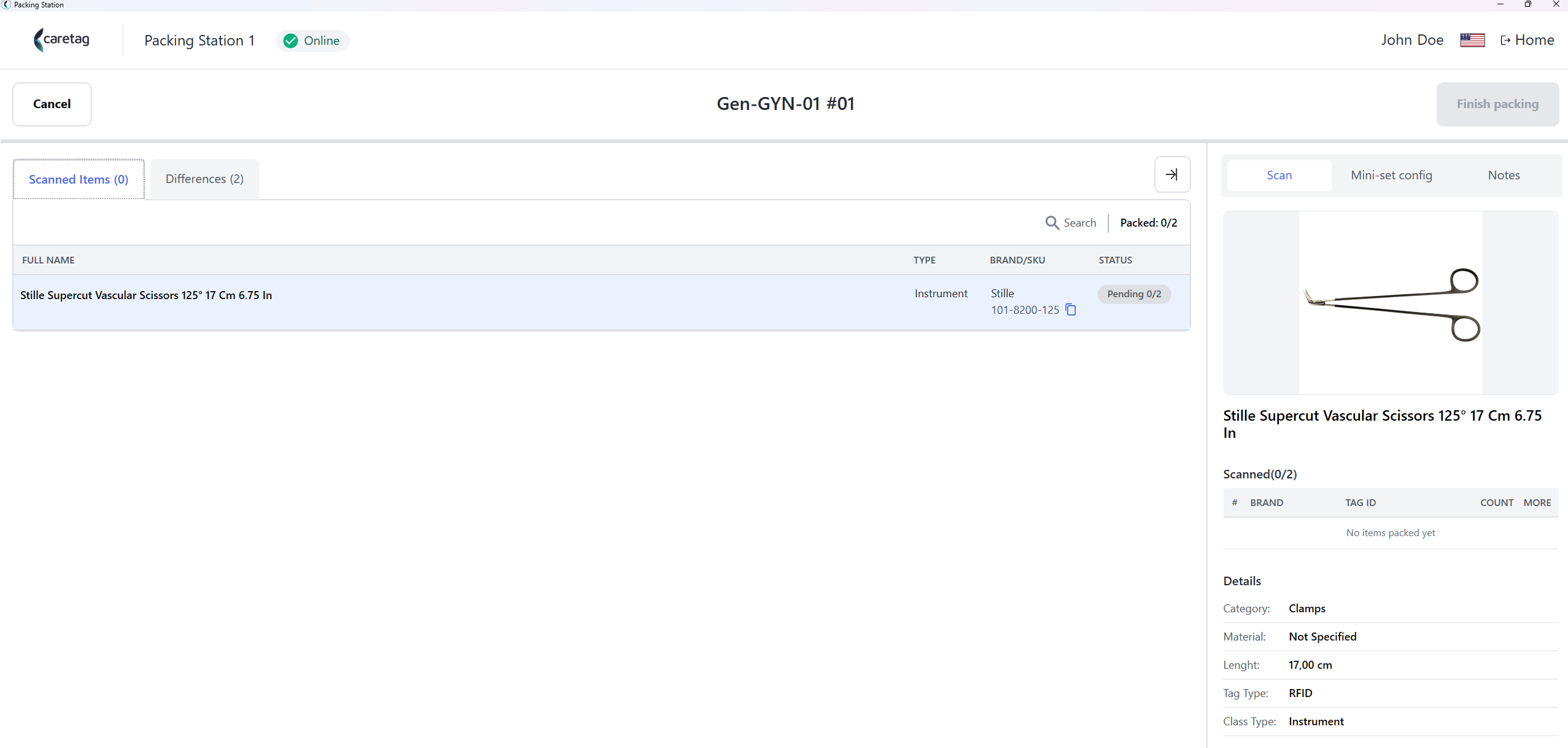Select the Scan tab
Viewport: 1568px width, 748px height.
(x=1279, y=175)
